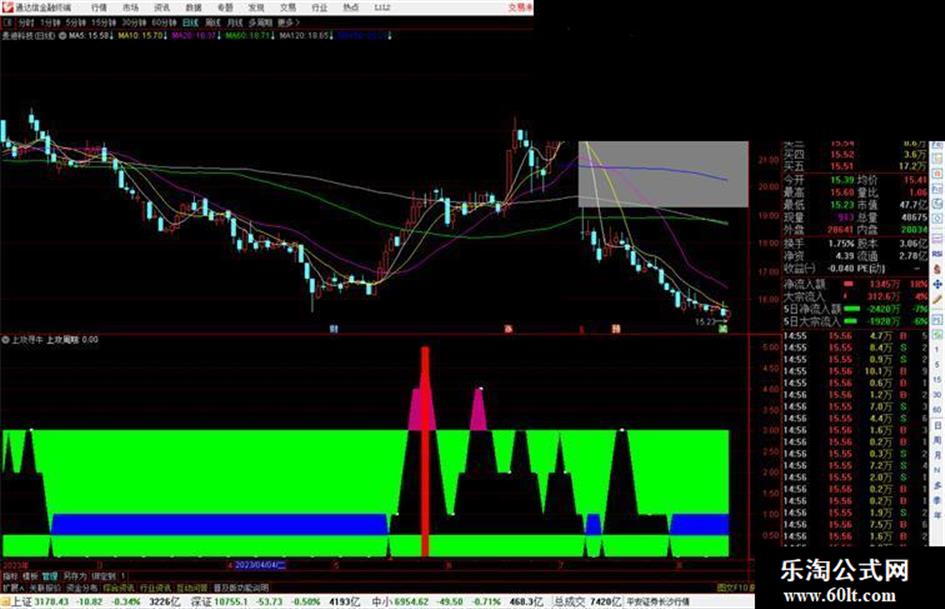This screenshot has width=945, height=609.
Task: Open the 行业资讯 bottom tab
Action: pyautogui.click(x=155, y=587)
